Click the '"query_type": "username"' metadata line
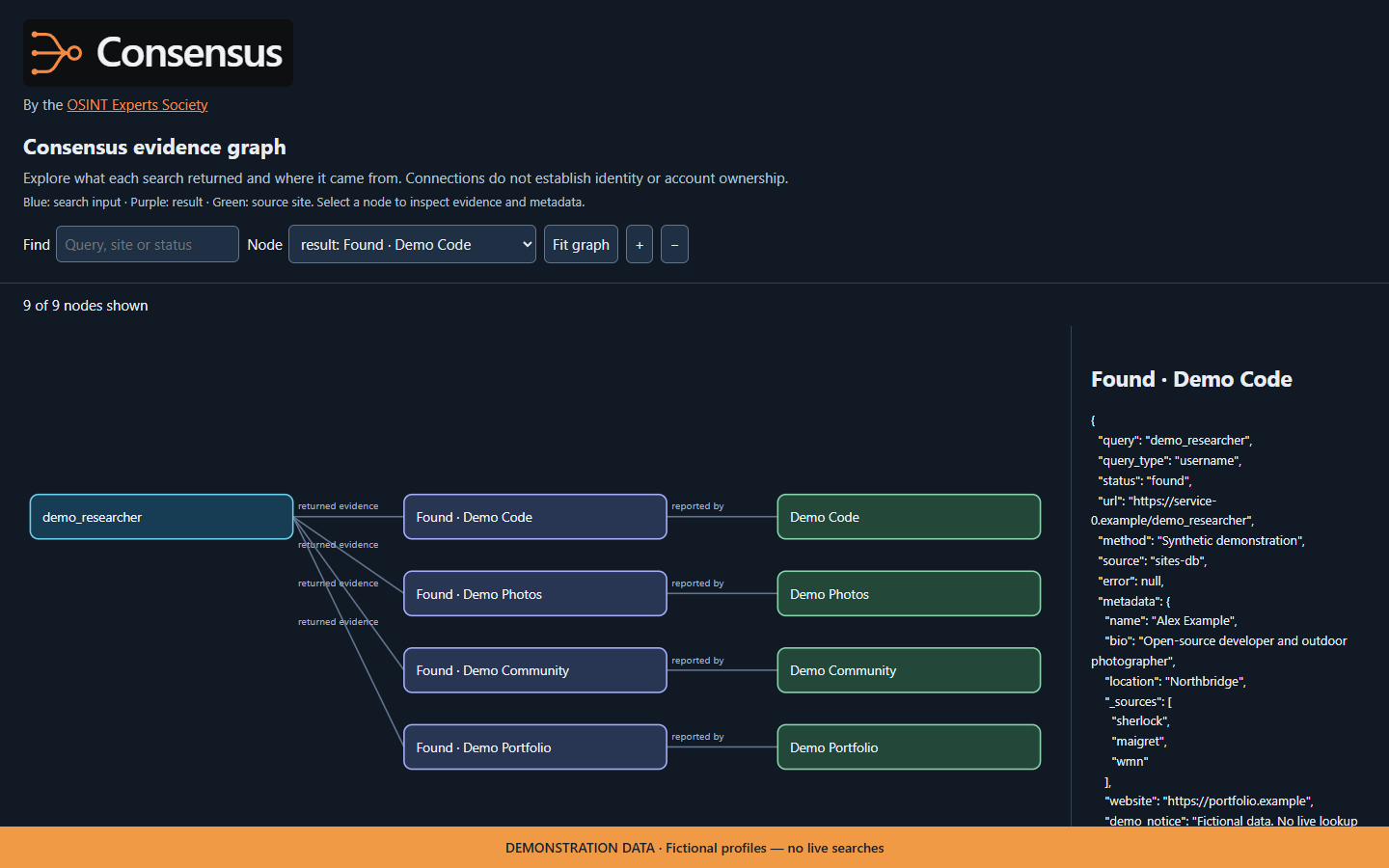 click(1170, 461)
